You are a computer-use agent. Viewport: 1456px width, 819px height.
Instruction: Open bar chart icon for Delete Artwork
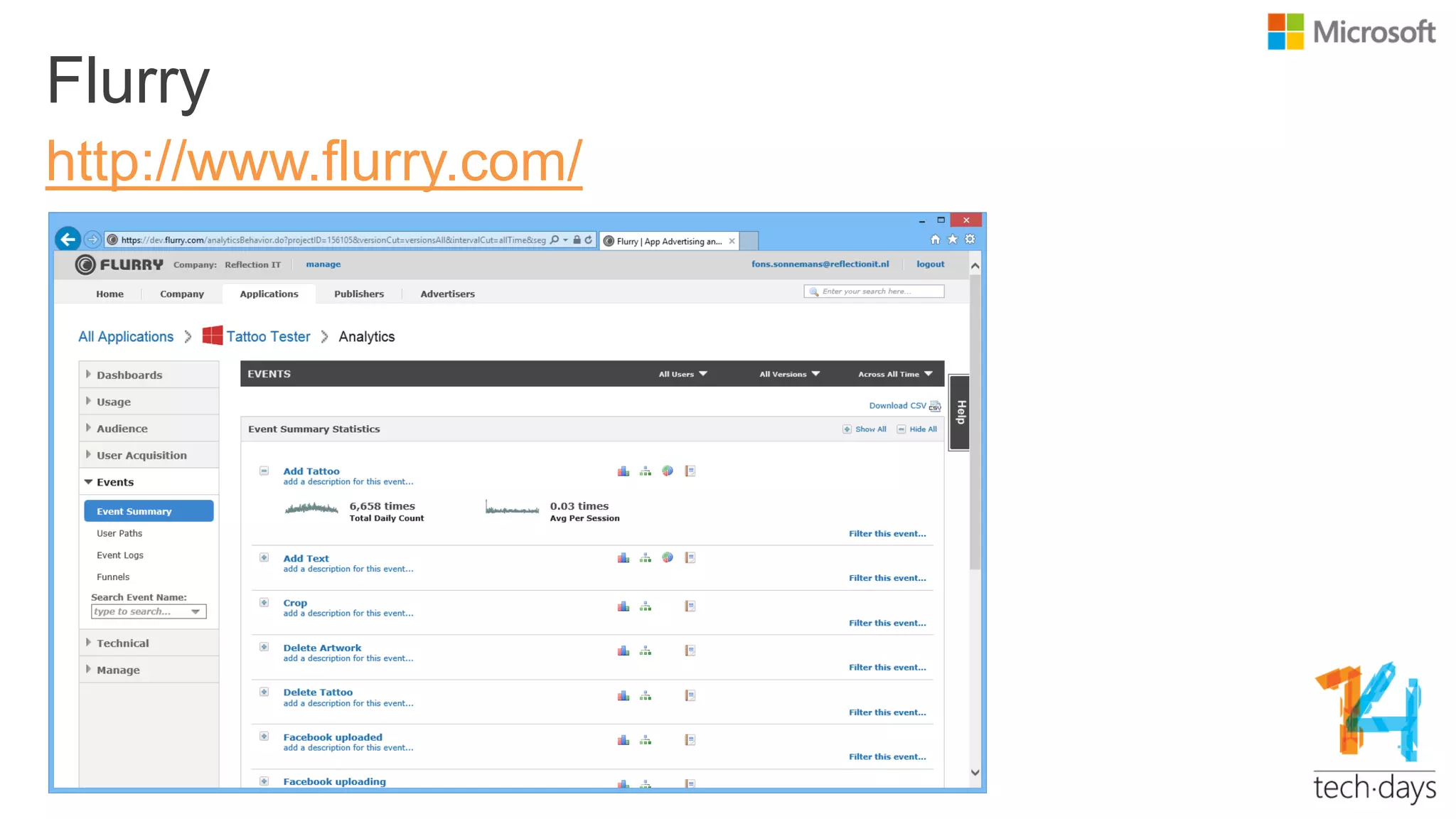coord(623,651)
